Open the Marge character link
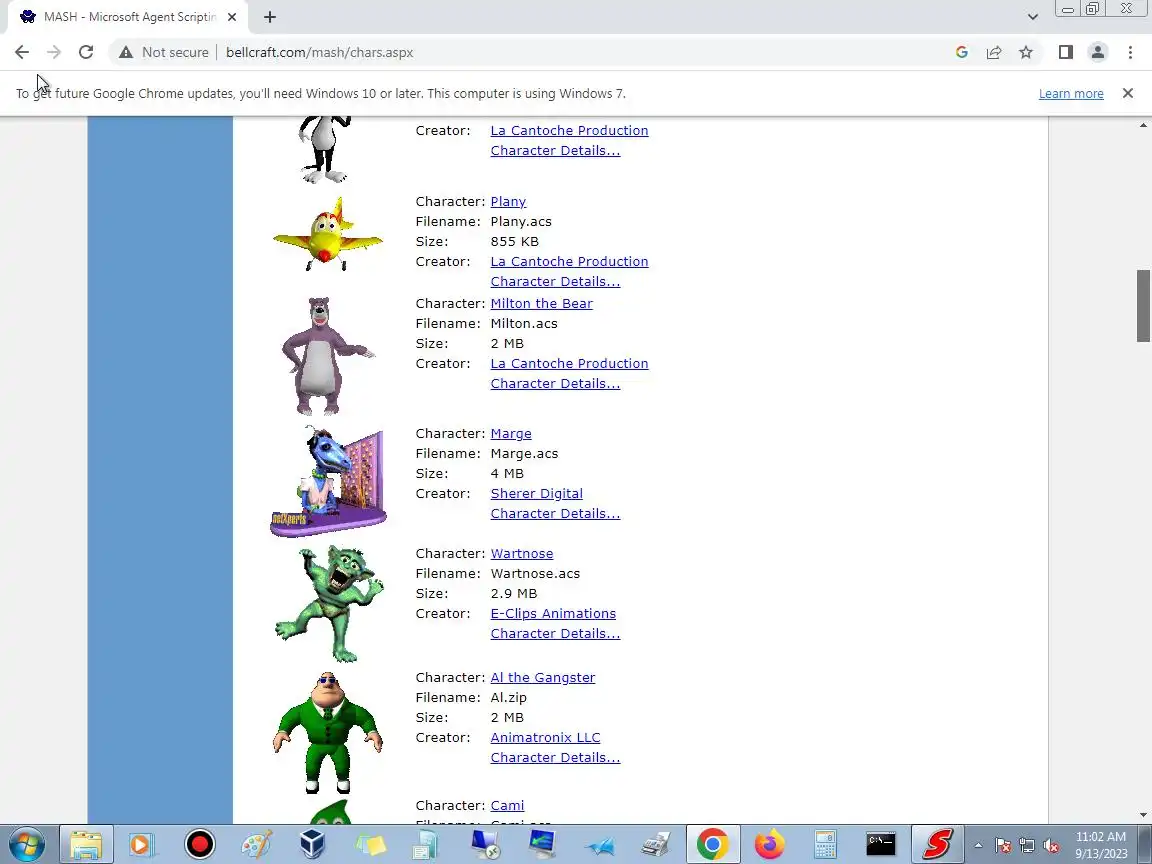1152x864 pixels. point(511,433)
